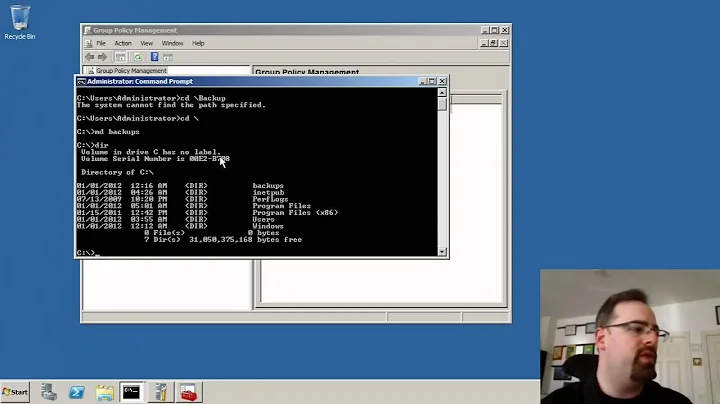Image resolution: width=720 pixels, height=404 pixels.
Task: Open the View menu
Action: 146,43
